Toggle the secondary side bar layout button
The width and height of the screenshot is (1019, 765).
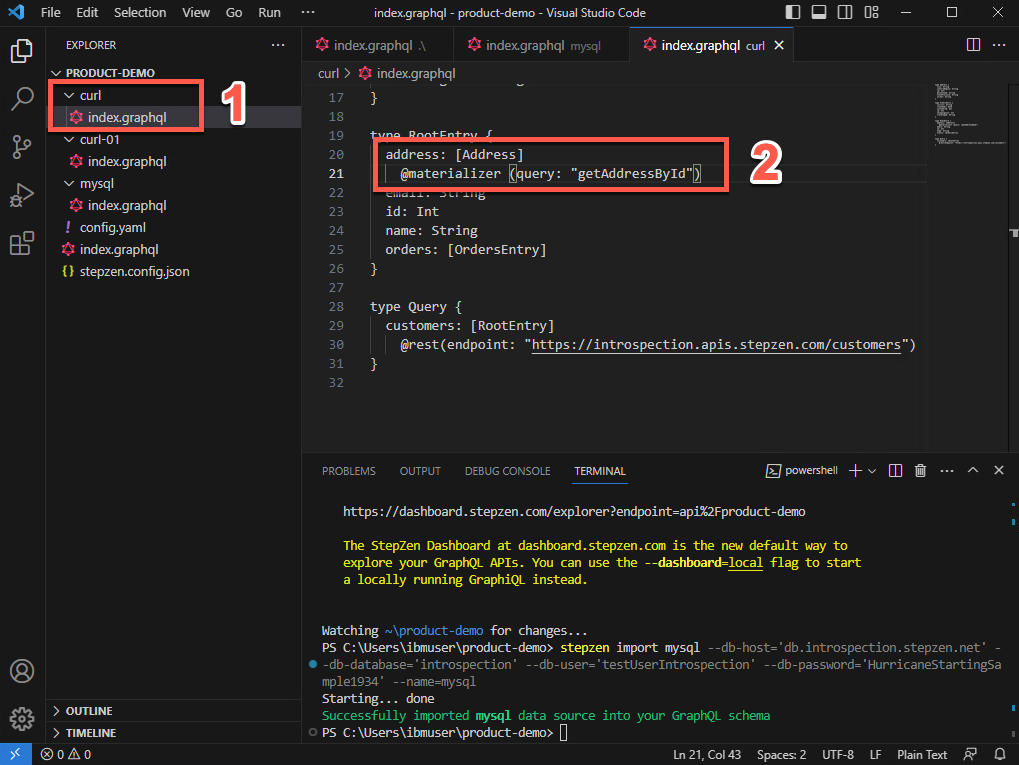843,13
